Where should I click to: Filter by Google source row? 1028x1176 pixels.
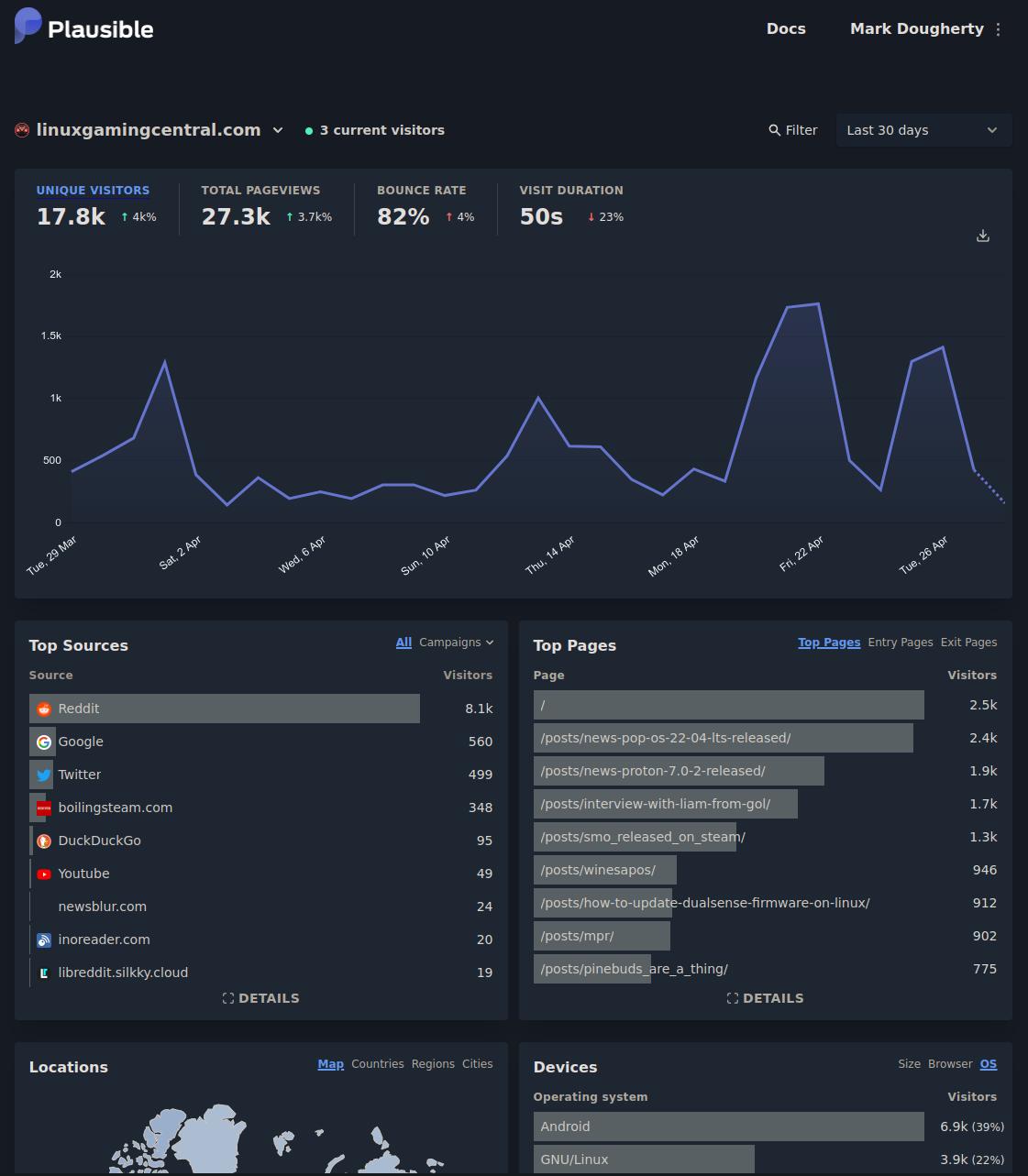tap(261, 742)
